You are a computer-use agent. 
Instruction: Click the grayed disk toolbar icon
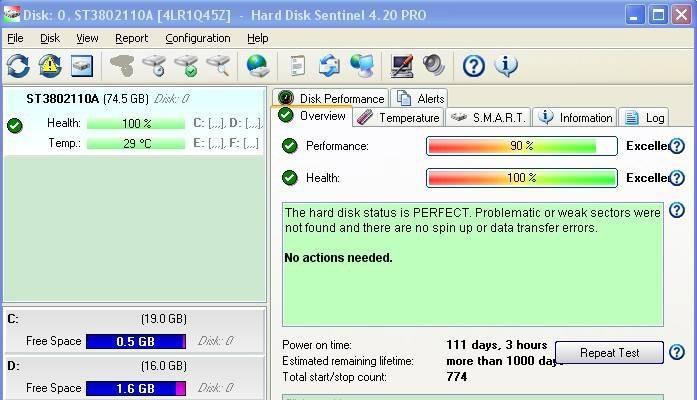coord(122,66)
